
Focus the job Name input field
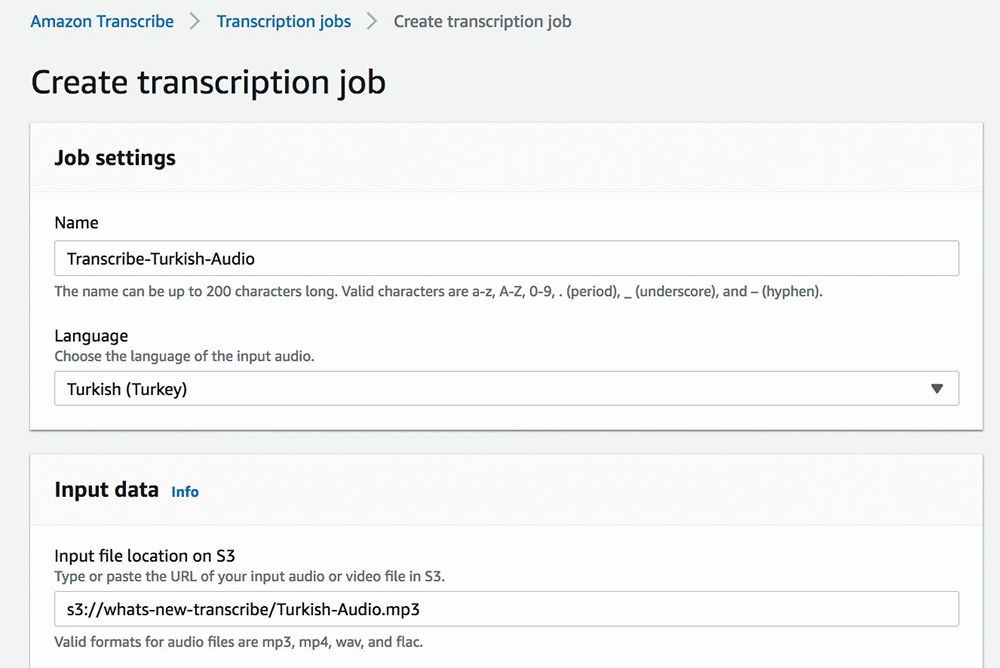[505, 259]
